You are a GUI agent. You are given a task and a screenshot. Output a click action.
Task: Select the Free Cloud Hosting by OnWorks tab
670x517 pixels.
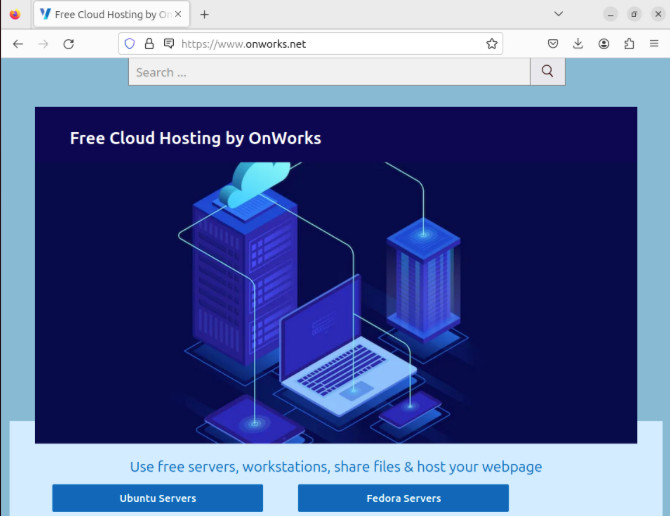pos(112,15)
